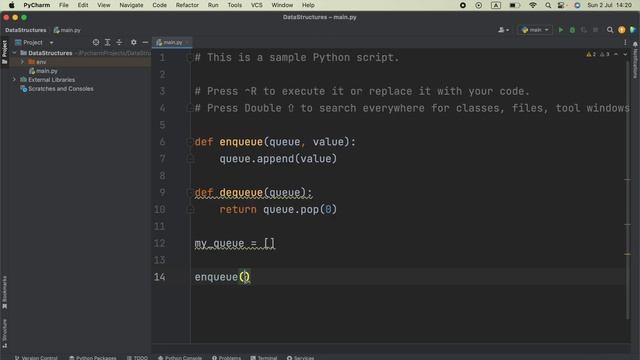Open Project panel gear options
The image size is (640, 360).
133,42
